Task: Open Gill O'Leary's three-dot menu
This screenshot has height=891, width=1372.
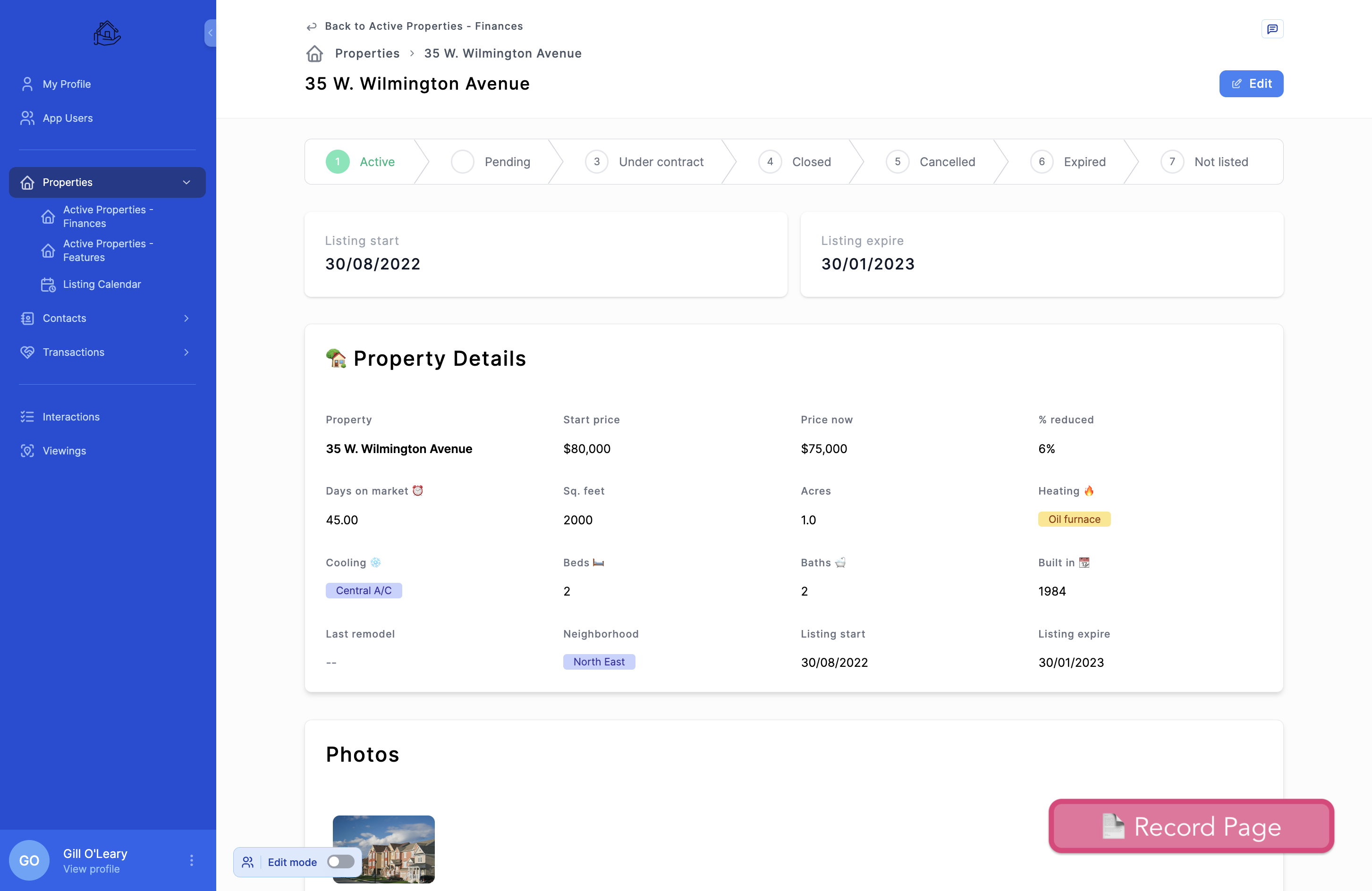Action: coord(191,860)
